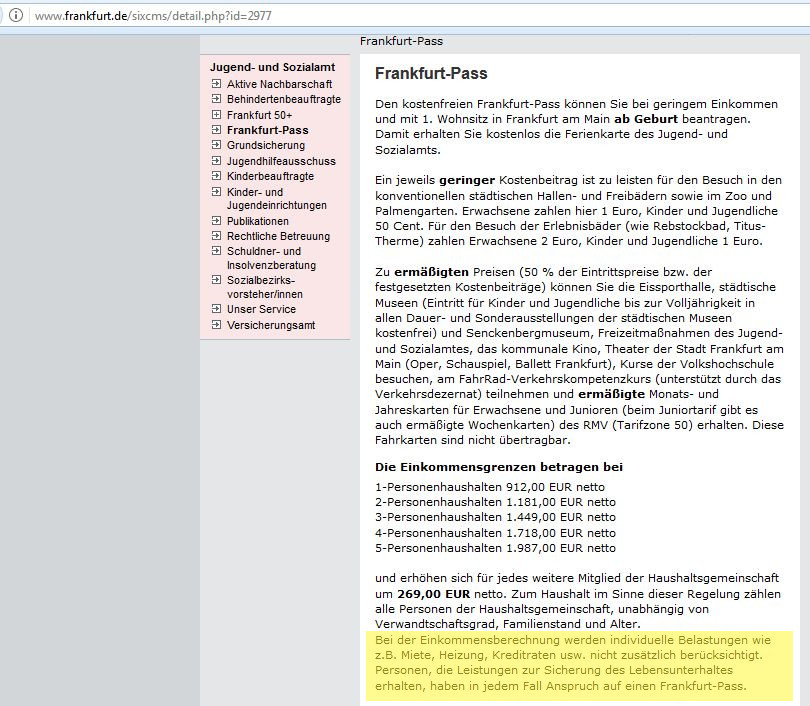The width and height of the screenshot is (810, 706).
Task: Click the heading Die Einkommensgrenzen betragen bei
Action: click(x=499, y=467)
